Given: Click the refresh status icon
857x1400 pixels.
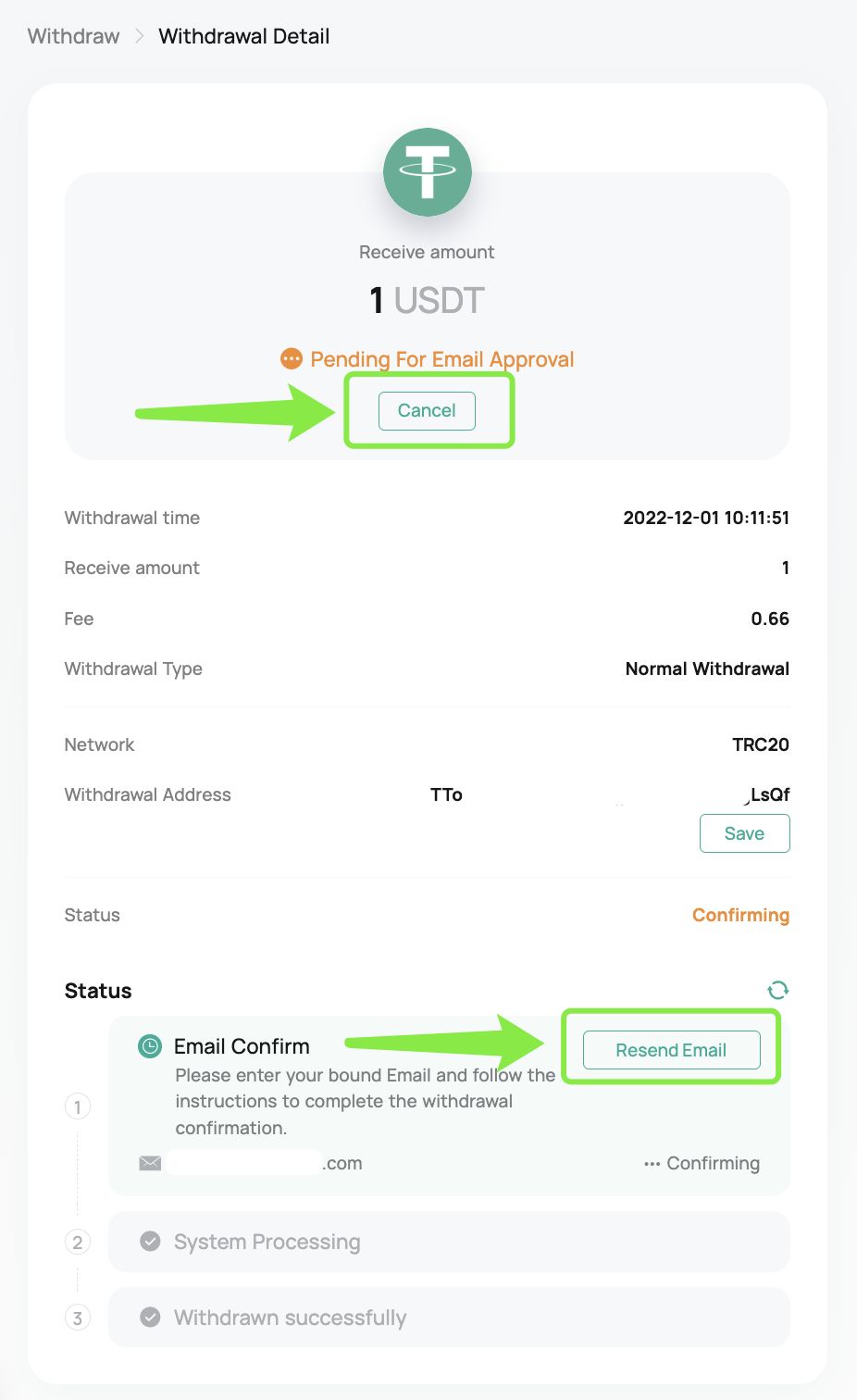Looking at the screenshot, I should click(777, 990).
